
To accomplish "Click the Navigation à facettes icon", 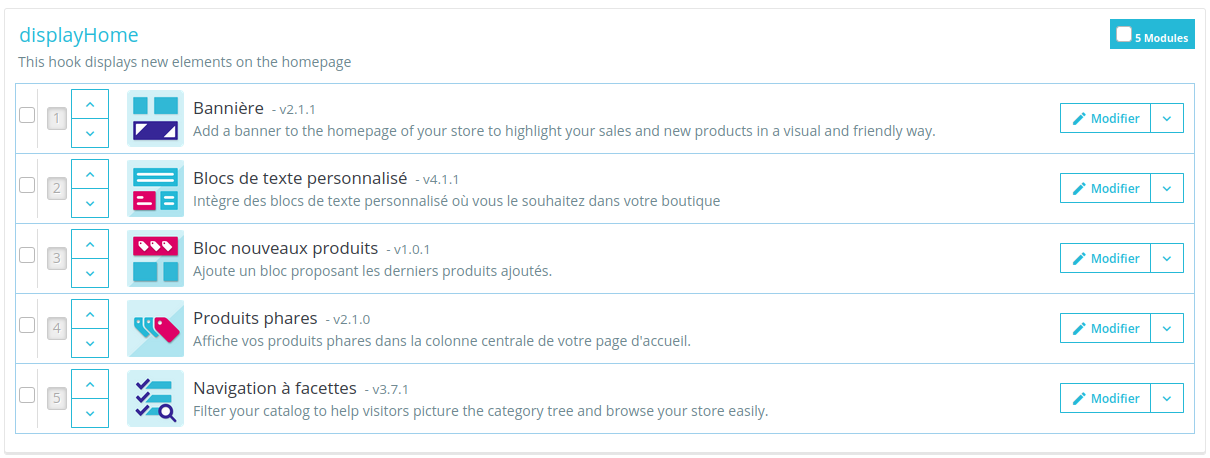I will (155, 398).
